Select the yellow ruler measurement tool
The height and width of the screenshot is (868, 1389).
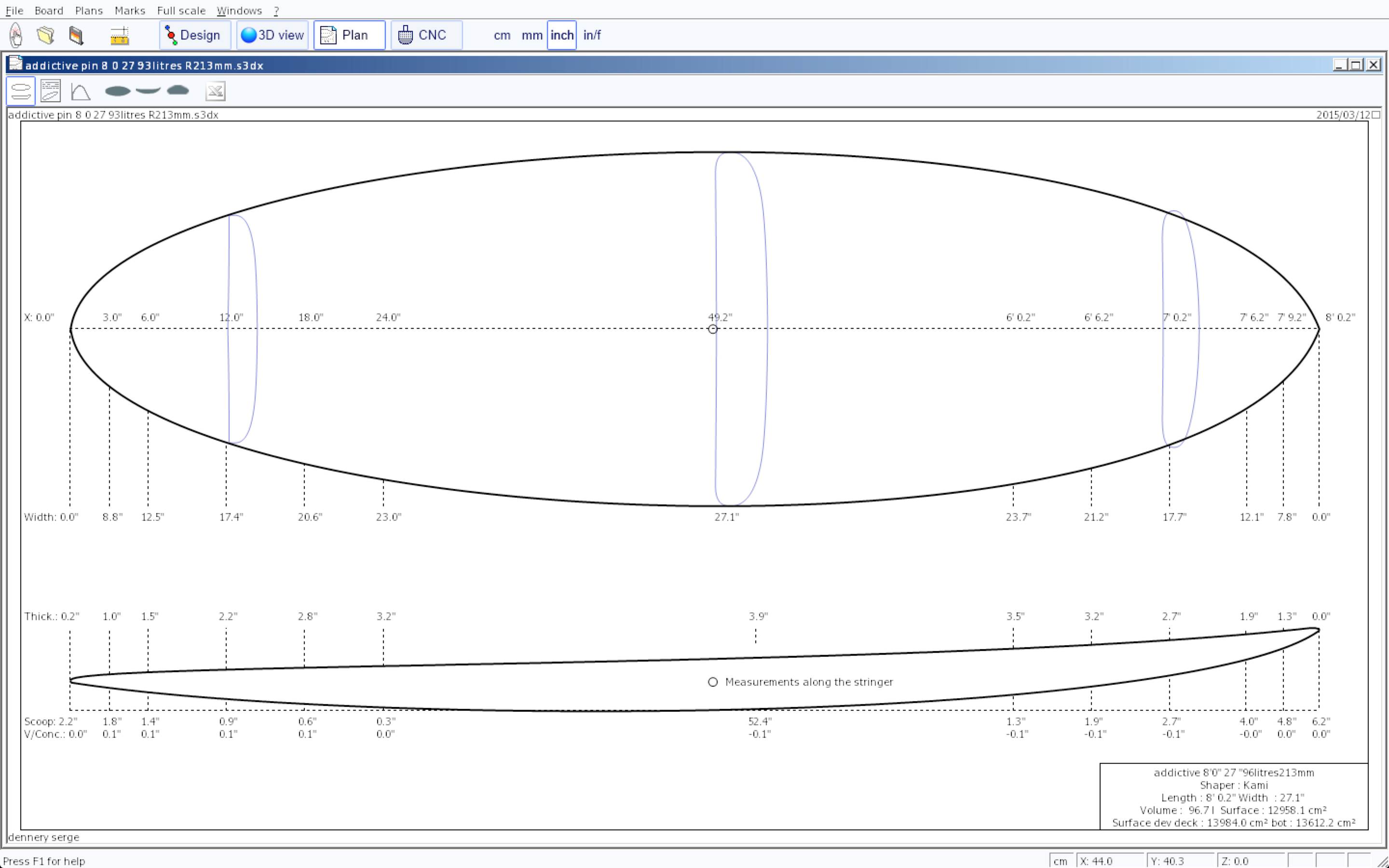pos(120,36)
